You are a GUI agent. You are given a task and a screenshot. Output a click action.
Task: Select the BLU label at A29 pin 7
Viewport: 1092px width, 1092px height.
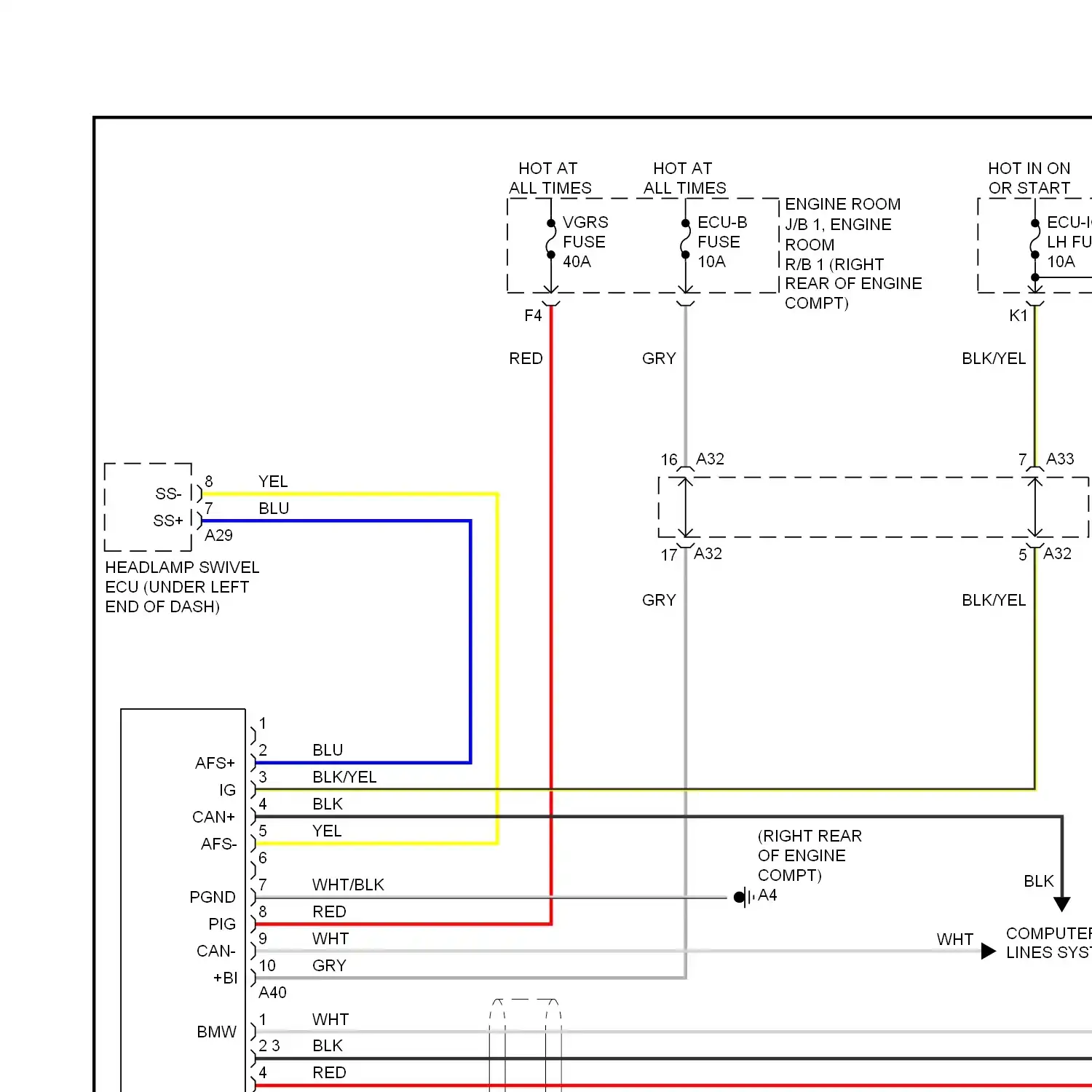pos(274,508)
